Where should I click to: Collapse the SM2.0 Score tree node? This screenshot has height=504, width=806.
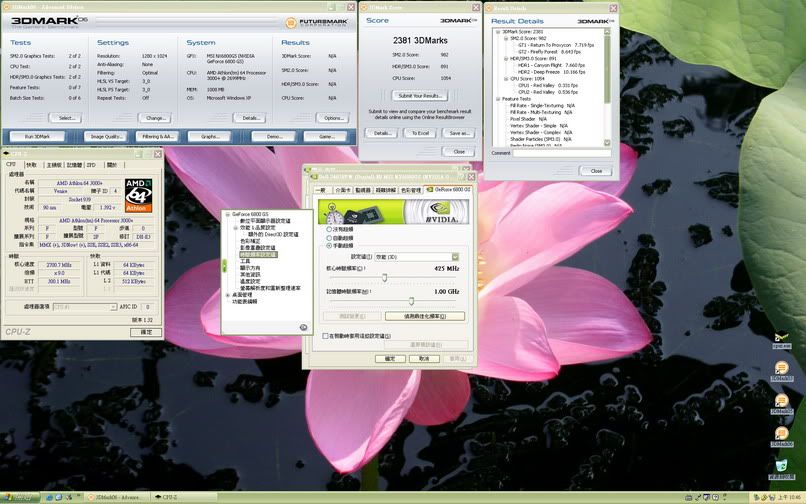click(506, 39)
